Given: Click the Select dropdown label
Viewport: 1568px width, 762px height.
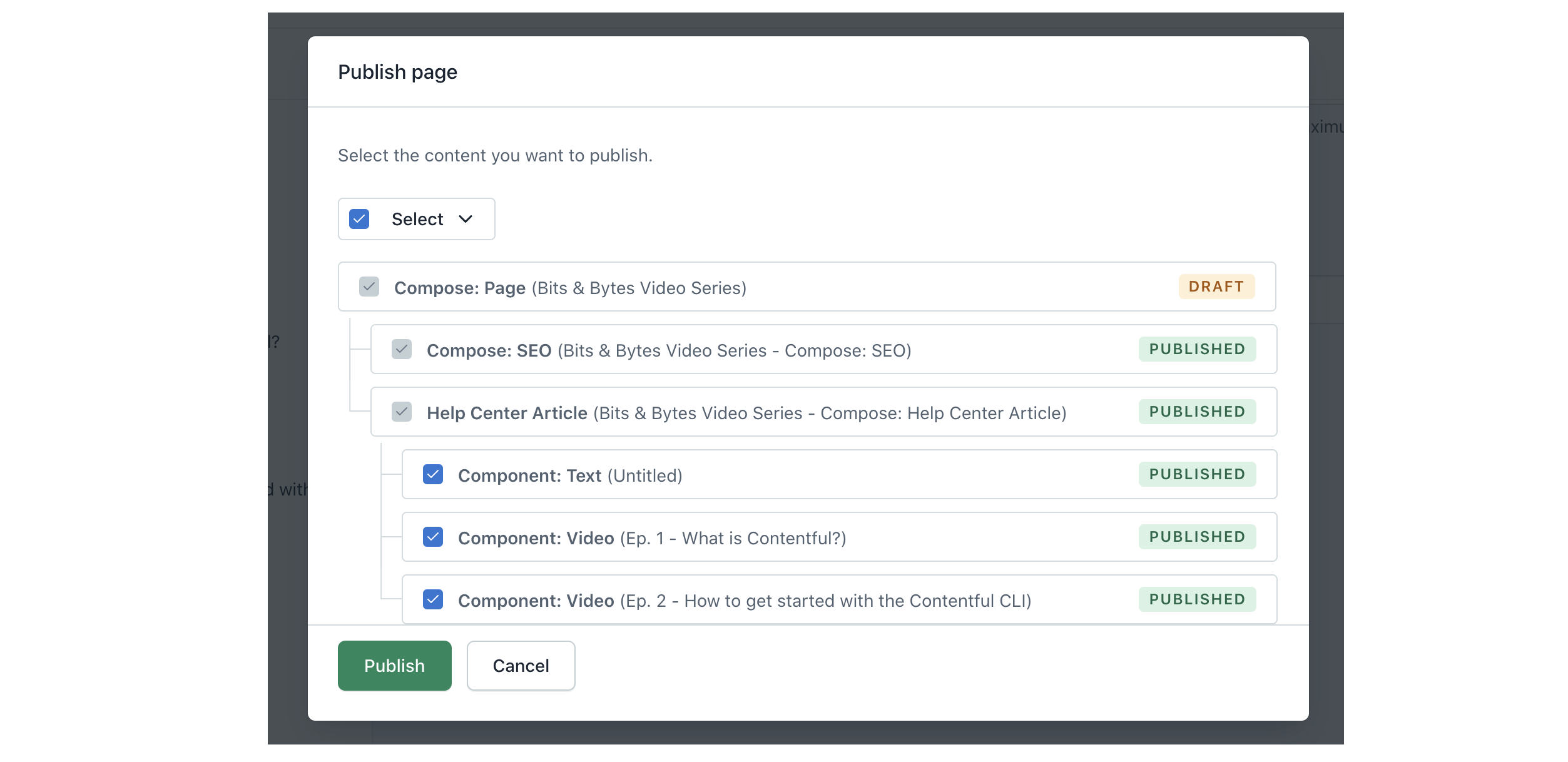Looking at the screenshot, I should (x=417, y=219).
